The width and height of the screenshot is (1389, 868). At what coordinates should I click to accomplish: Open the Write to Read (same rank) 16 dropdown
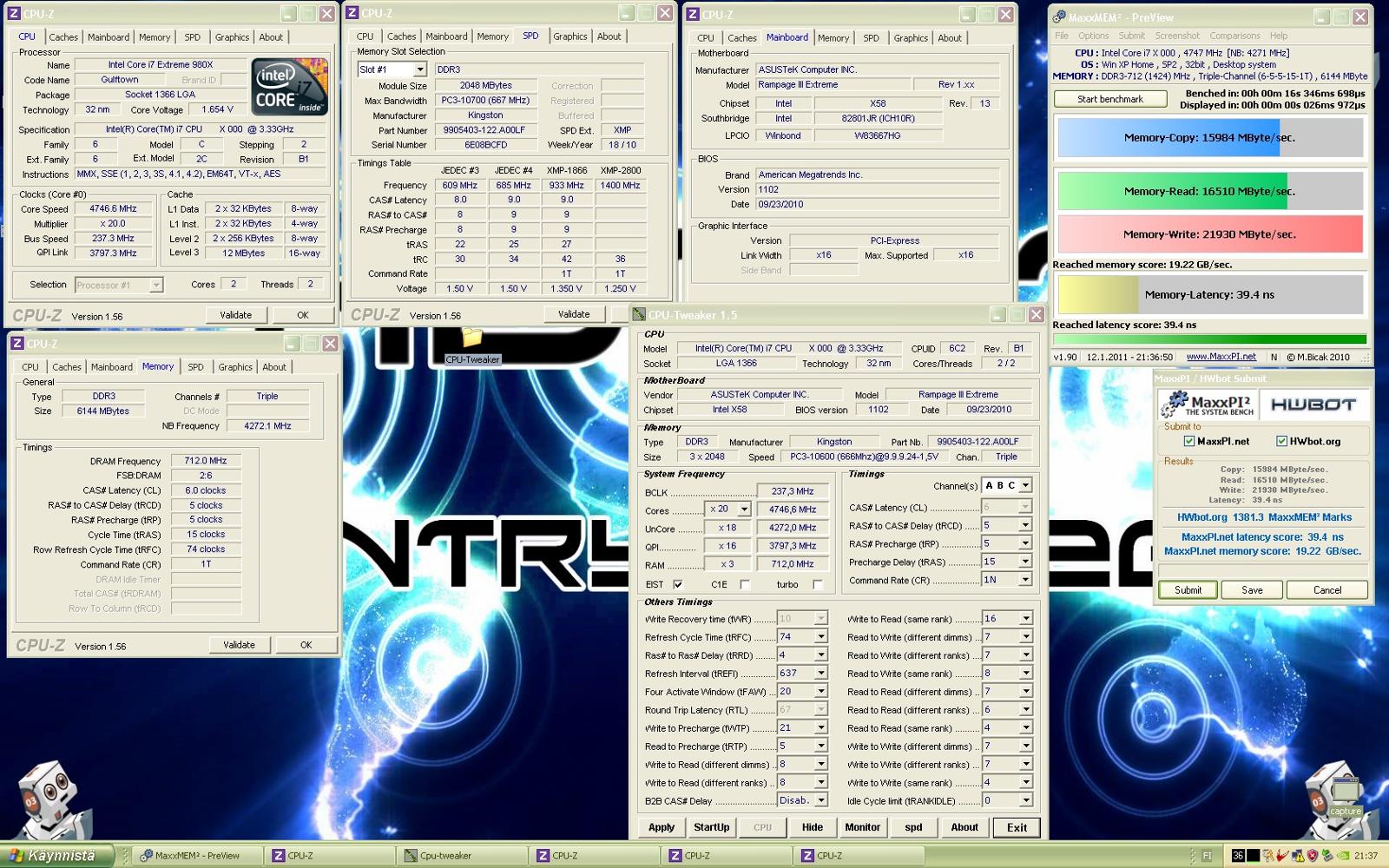1025,619
